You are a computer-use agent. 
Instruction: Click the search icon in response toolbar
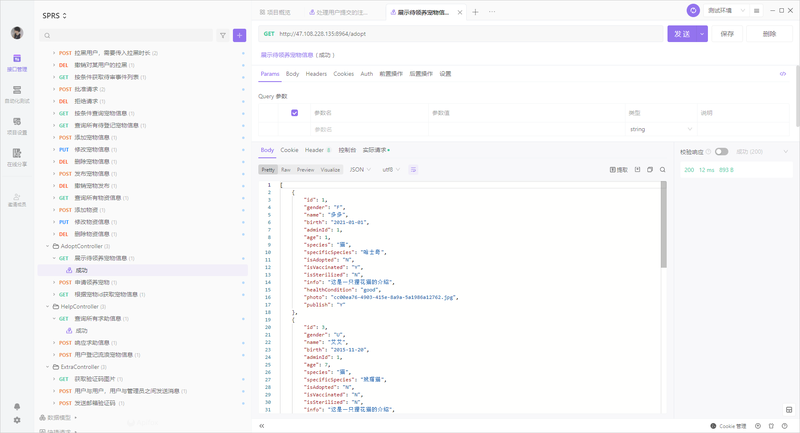[x=663, y=170]
